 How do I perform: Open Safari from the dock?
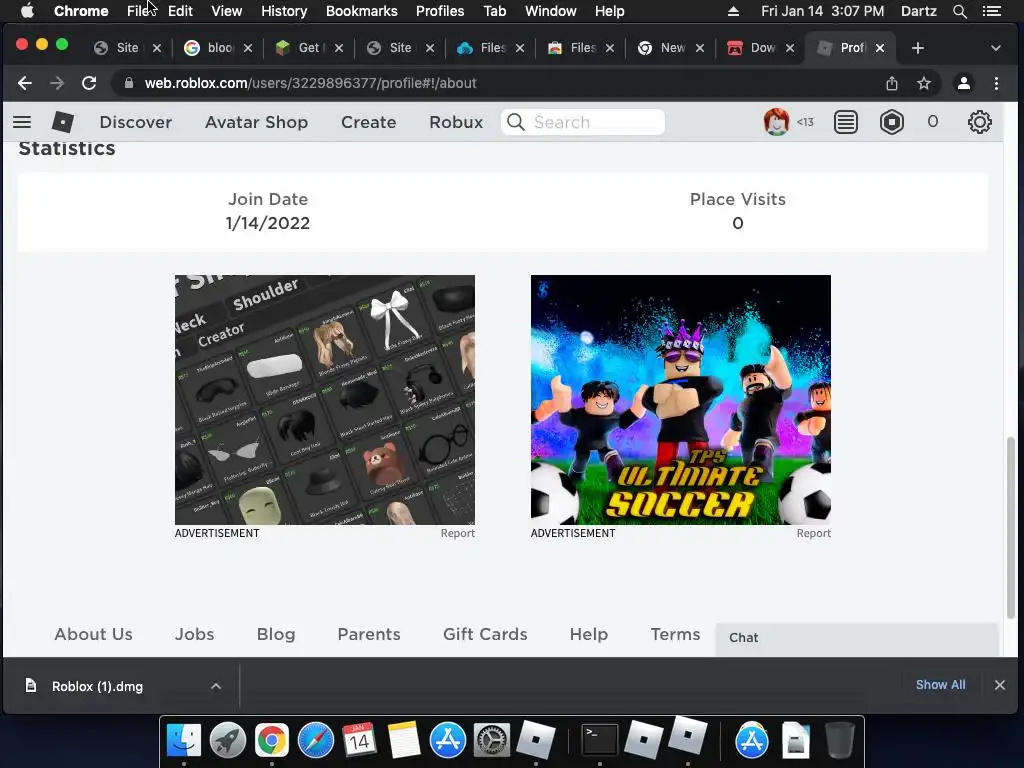point(316,740)
